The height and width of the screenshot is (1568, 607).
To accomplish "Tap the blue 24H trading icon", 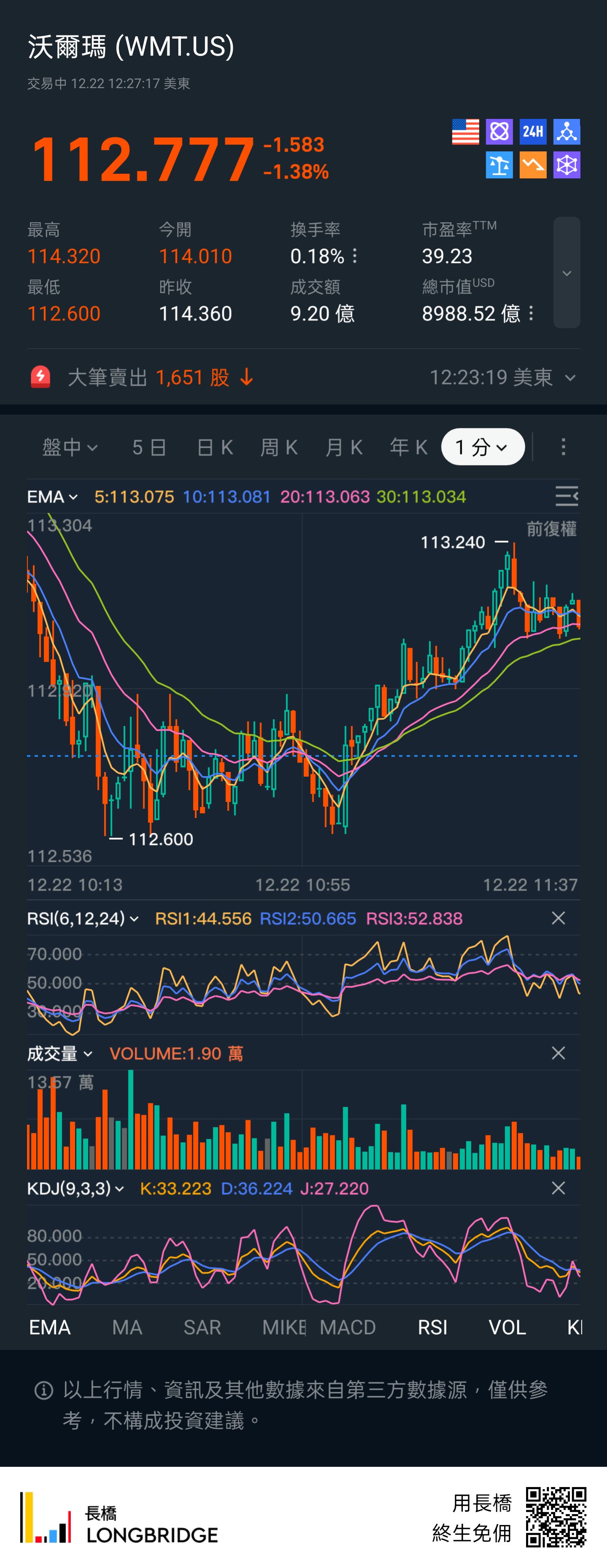I will point(533,132).
